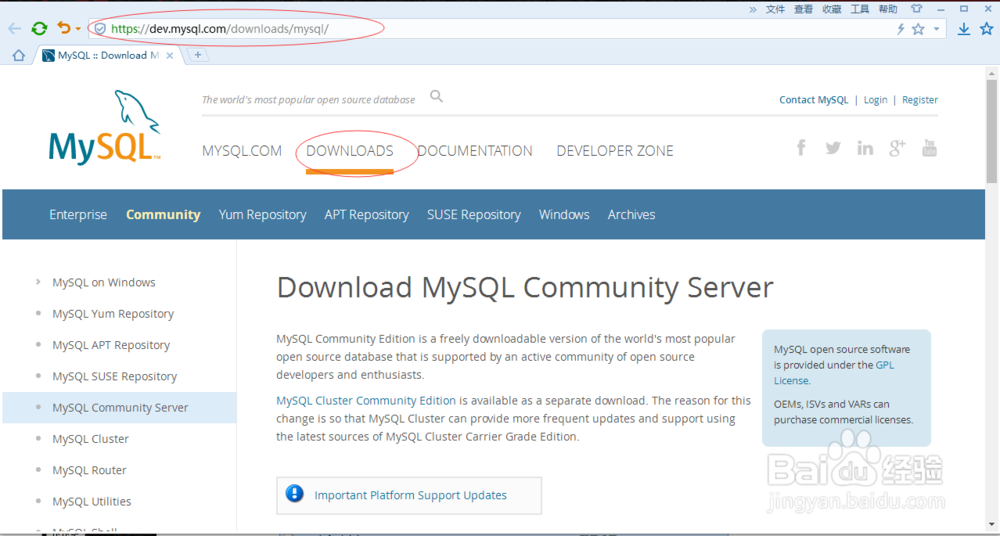This screenshot has width=1000, height=536.
Task: Open the Facebook icon
Action: [801, 148]
